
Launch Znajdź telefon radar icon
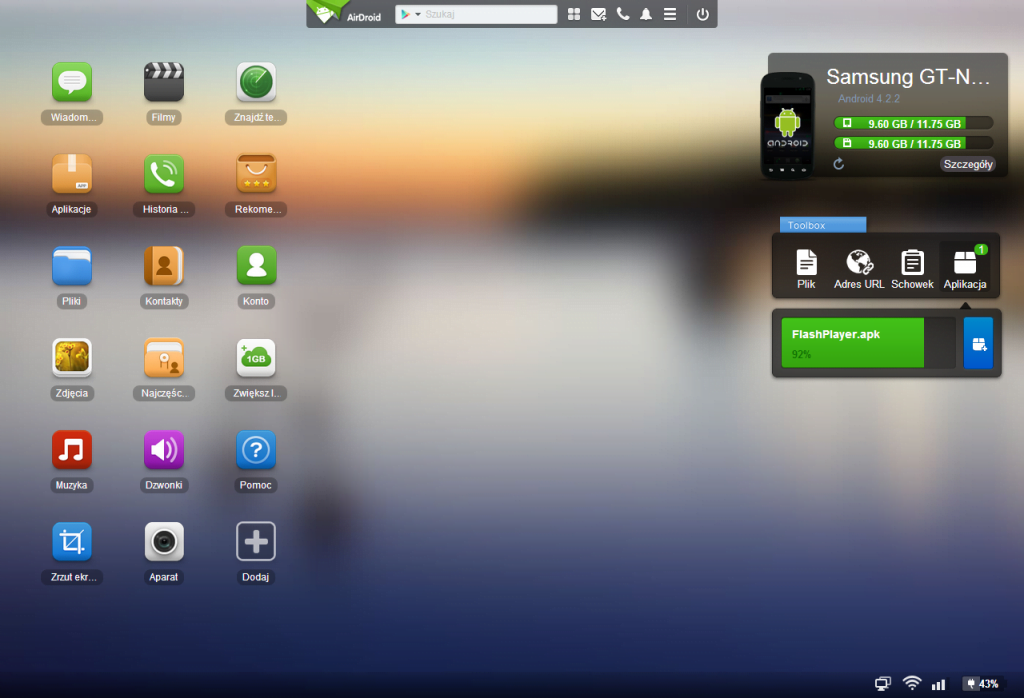(256, 82)
